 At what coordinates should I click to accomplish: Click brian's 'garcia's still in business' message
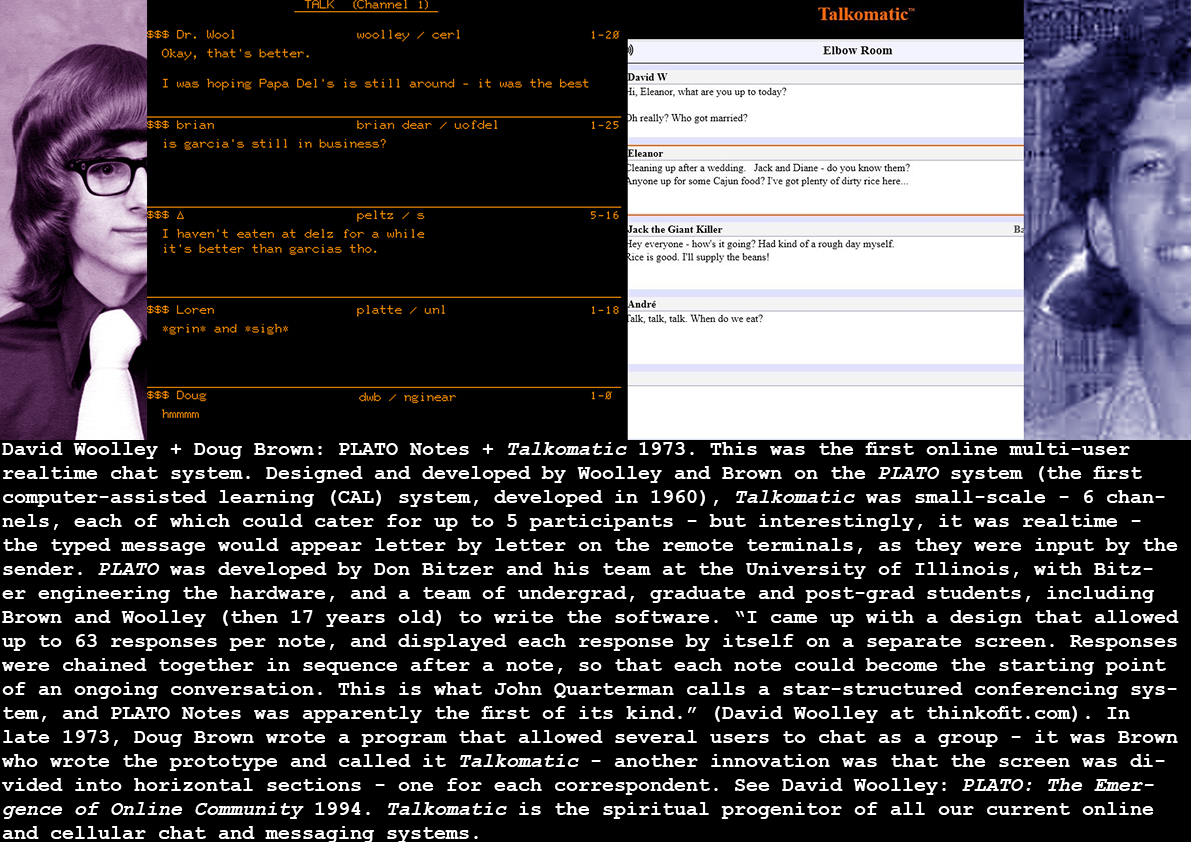click(x=273, y=144)
